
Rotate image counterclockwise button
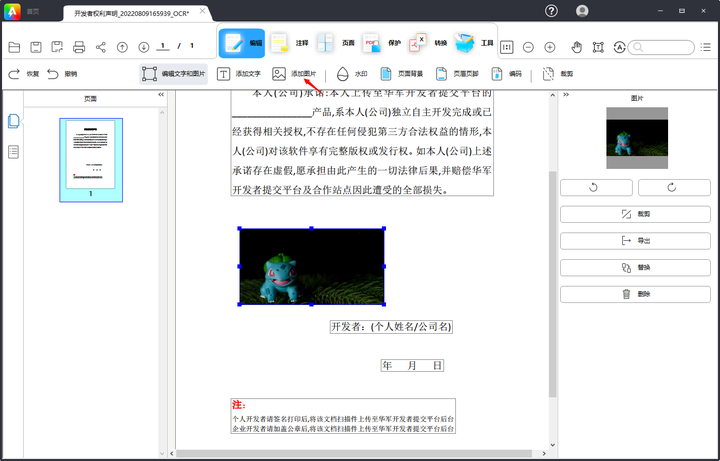click(596, 187)
